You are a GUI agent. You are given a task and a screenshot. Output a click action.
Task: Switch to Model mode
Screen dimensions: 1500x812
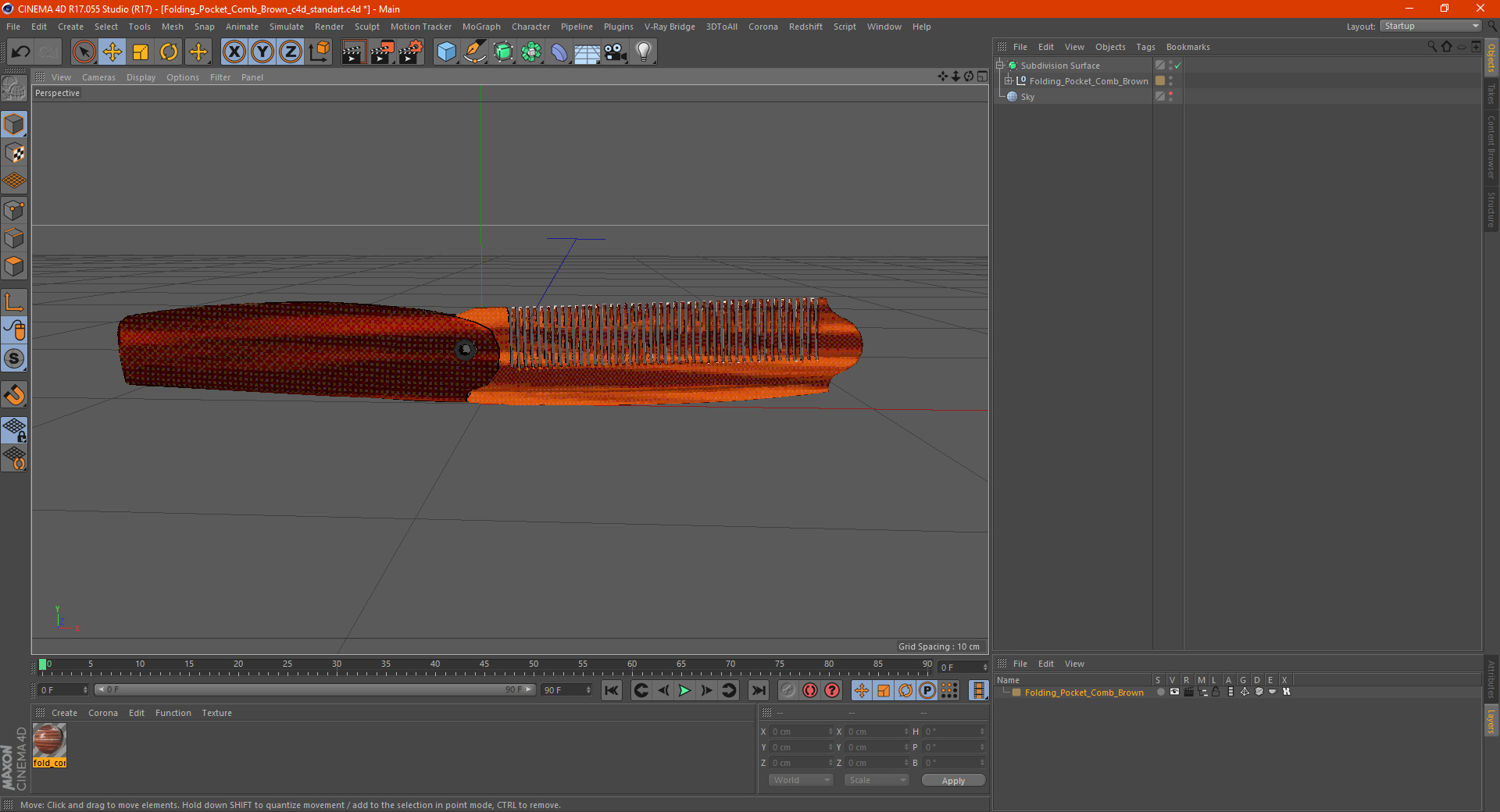point(14,124)
